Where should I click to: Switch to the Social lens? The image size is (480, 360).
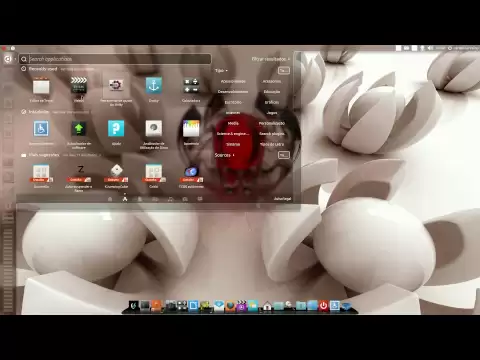coord(200,199)
